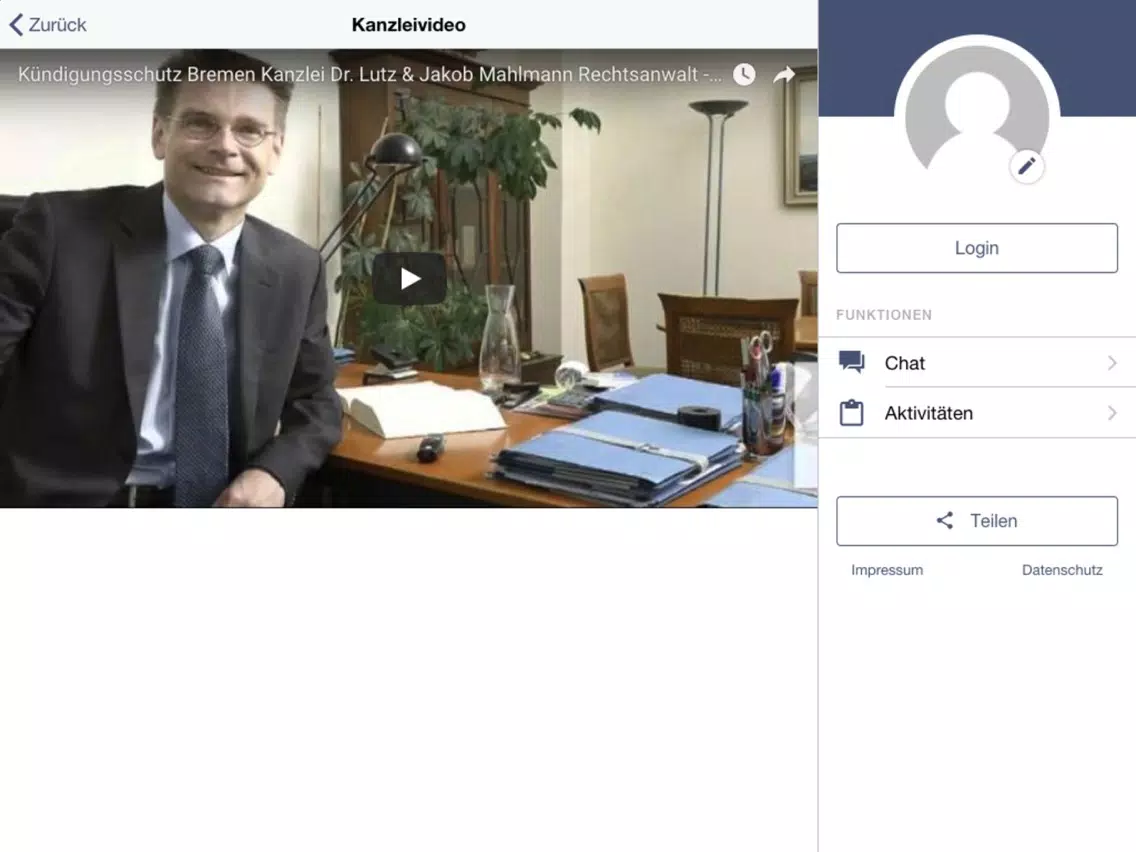Go back using the Zurück button
Viewport: 1136px width, 852px height.
(x=48, y=25)
